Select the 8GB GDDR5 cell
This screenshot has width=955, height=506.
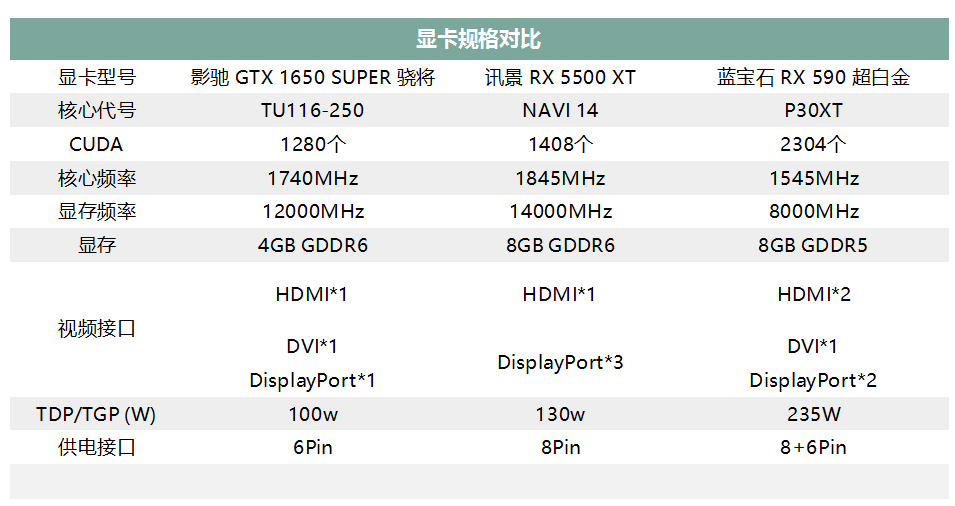click(x=813, y=245)
